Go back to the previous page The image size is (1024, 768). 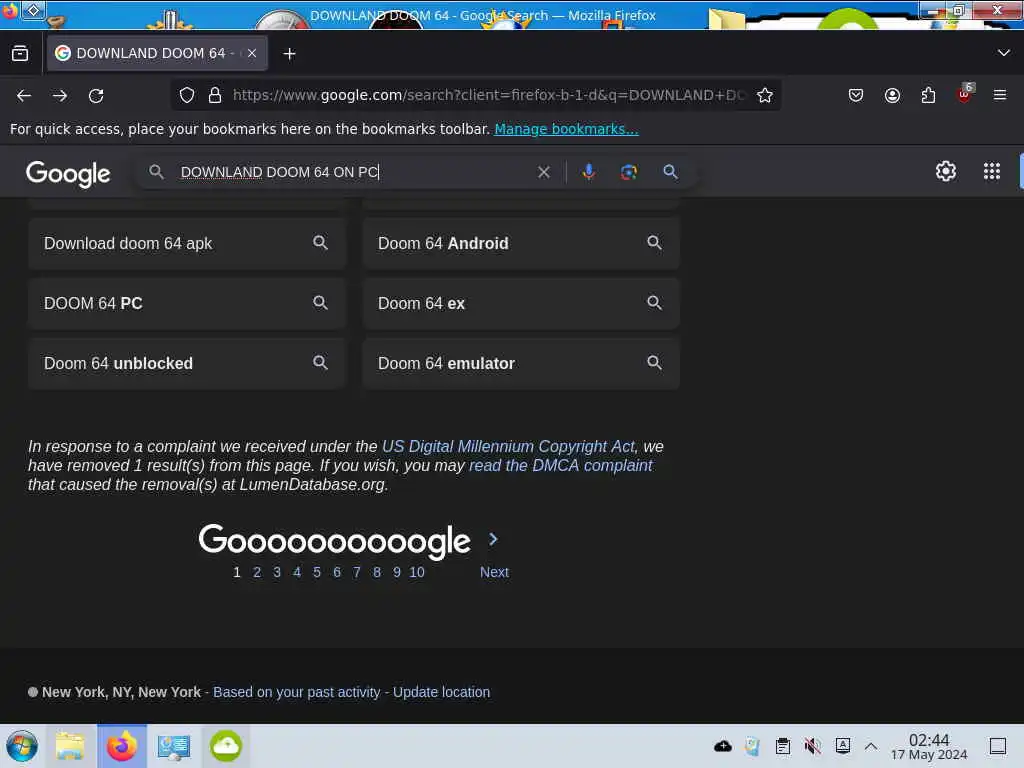tap(24, 95)
